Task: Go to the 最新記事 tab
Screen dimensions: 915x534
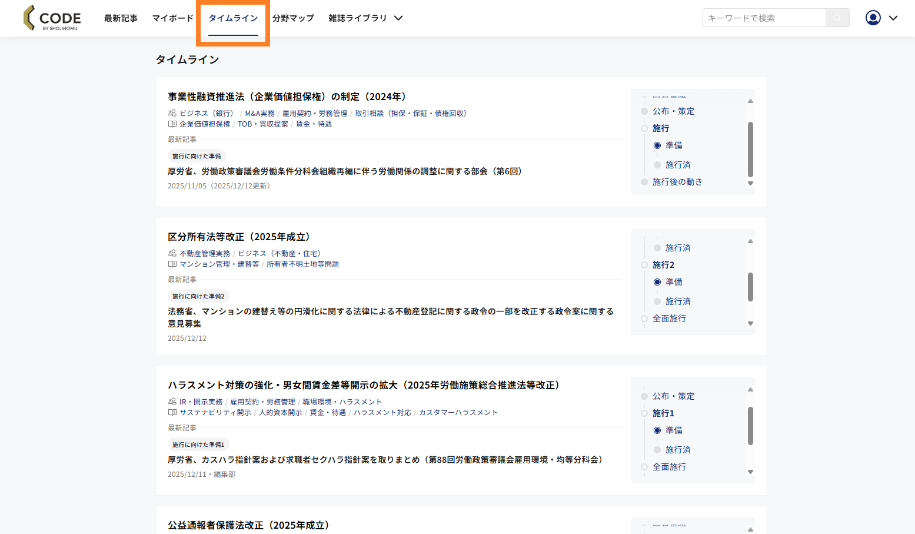Action: coord(121,18)
